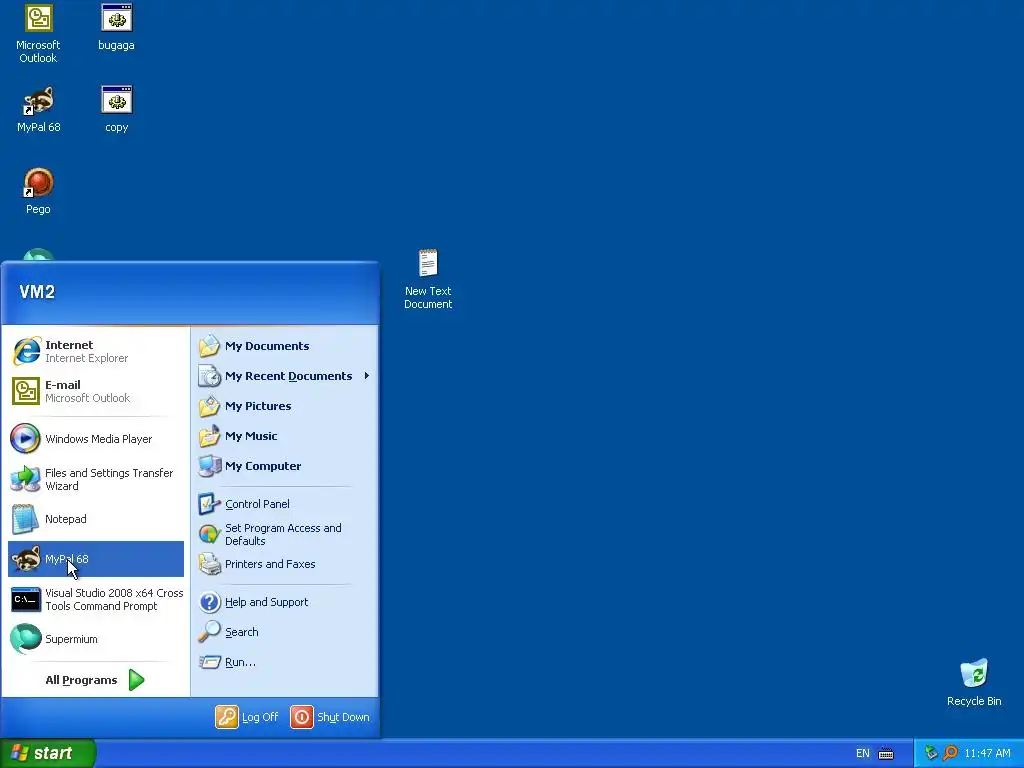This screenshot has width=1024, height=768.
Task: Launch MyPal 68 from the Start menu
Action: [x=96, y=559]
